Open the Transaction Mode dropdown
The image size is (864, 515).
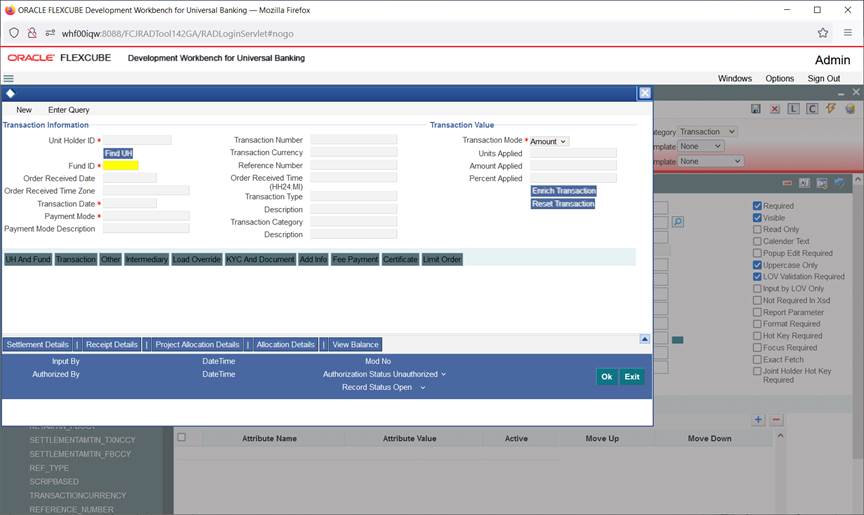point(549,142)
